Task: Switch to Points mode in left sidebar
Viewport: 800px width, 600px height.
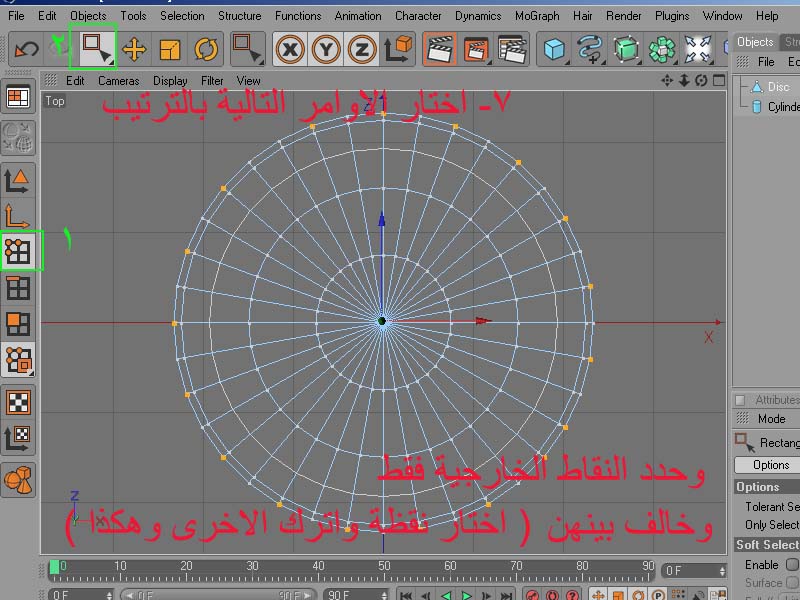Action: pos(19,251)
